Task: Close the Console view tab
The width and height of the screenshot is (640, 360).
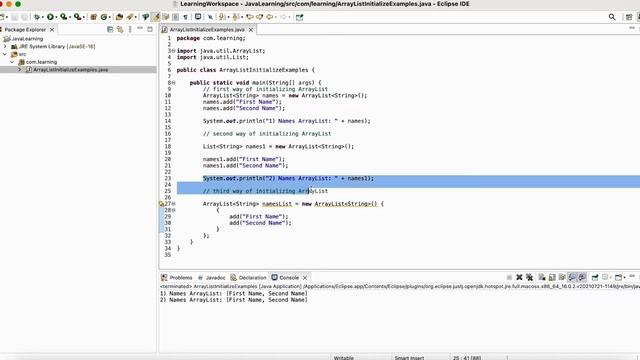Action: pyautogui.click(x=305, y=278)
